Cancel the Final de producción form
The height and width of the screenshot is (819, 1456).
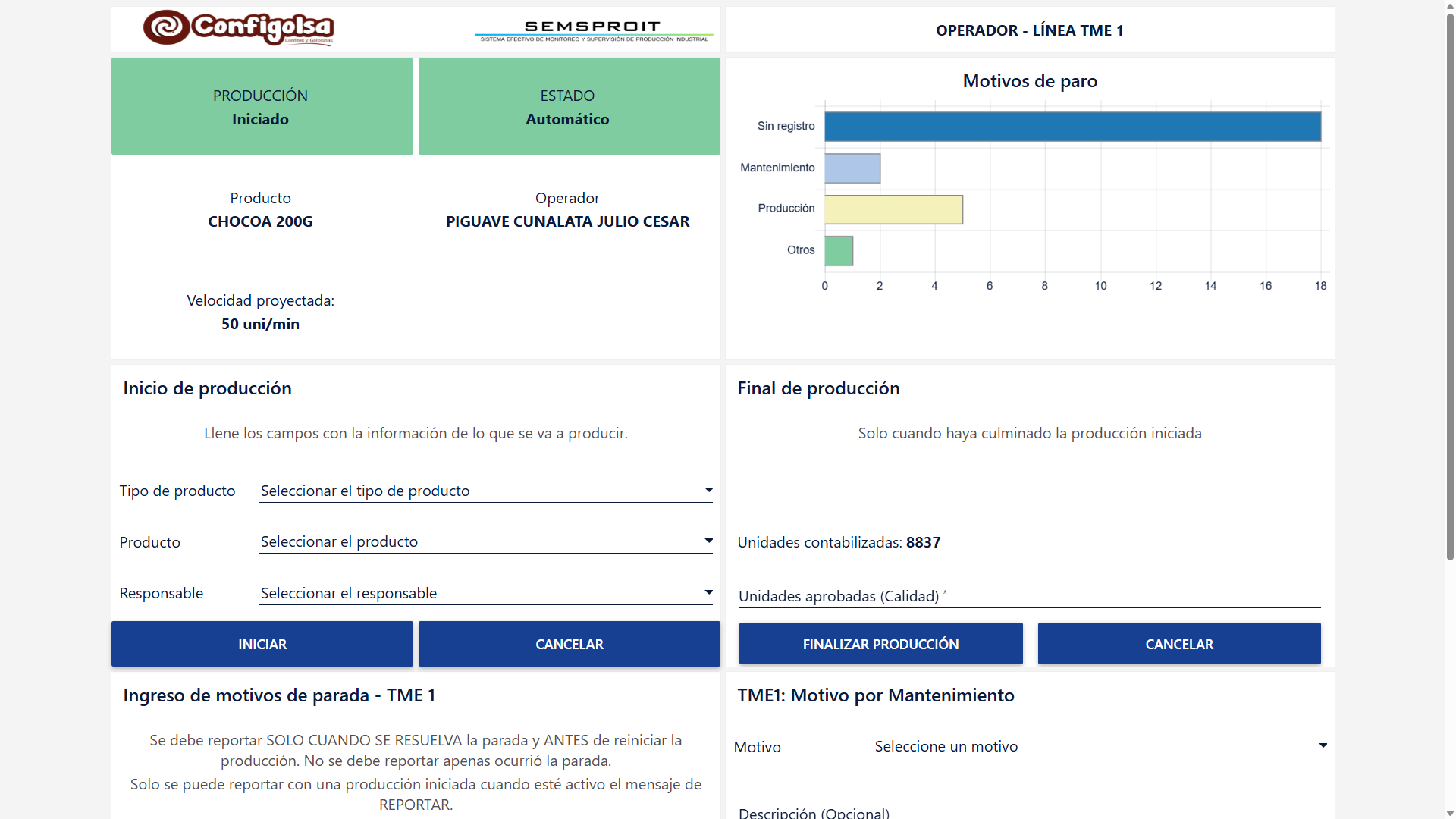1178,644
